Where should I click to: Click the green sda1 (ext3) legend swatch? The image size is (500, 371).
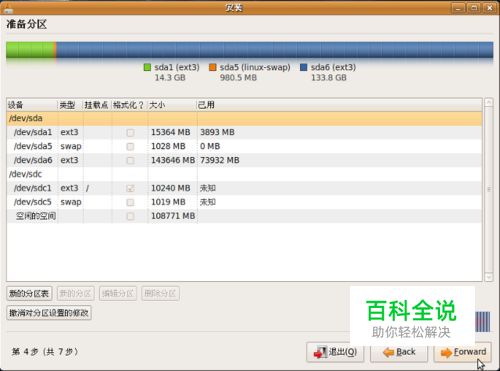click(x=147, y=67)
